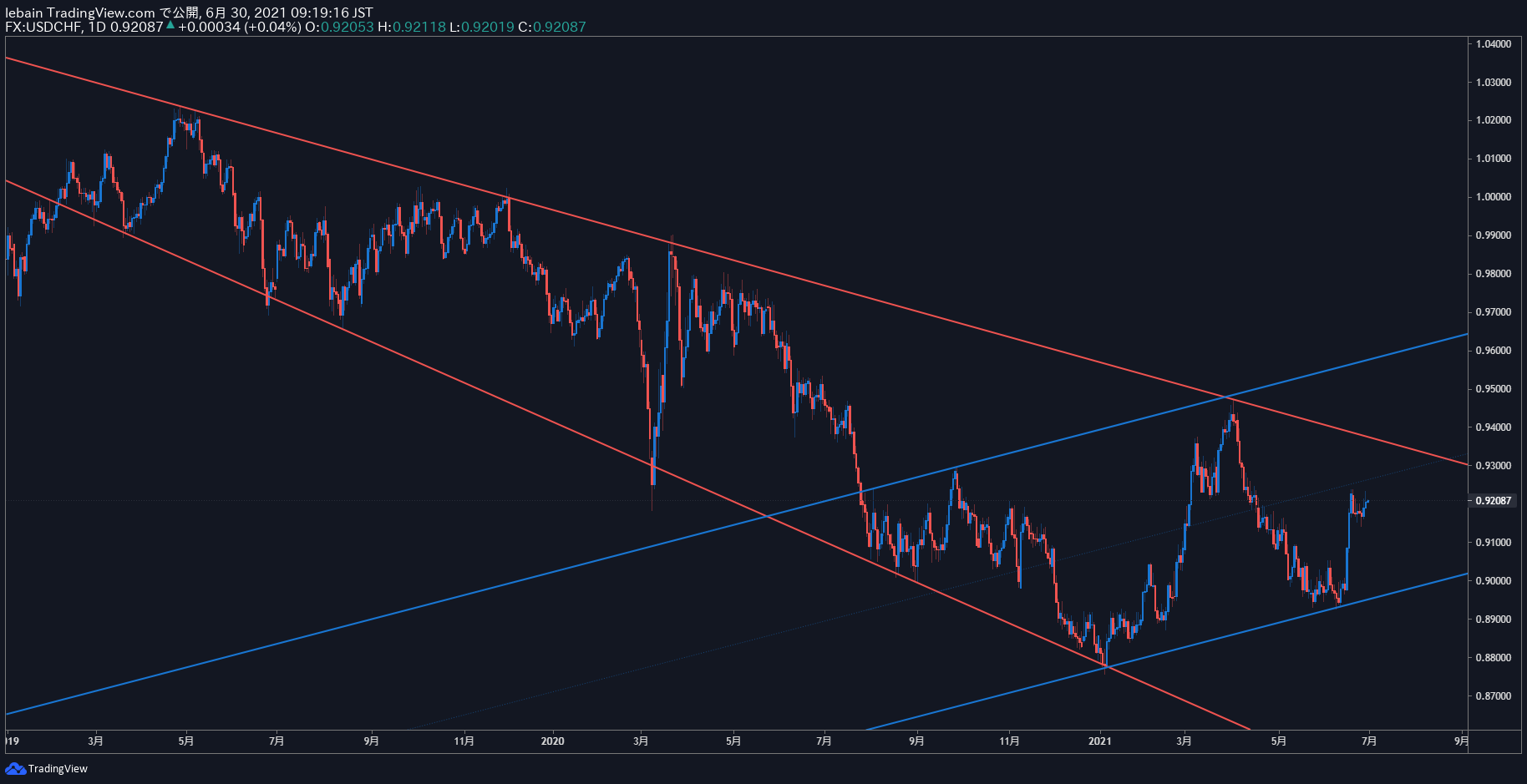Click price axis label 0.93000
The image size is (1527, 784).
(1494, 466)
